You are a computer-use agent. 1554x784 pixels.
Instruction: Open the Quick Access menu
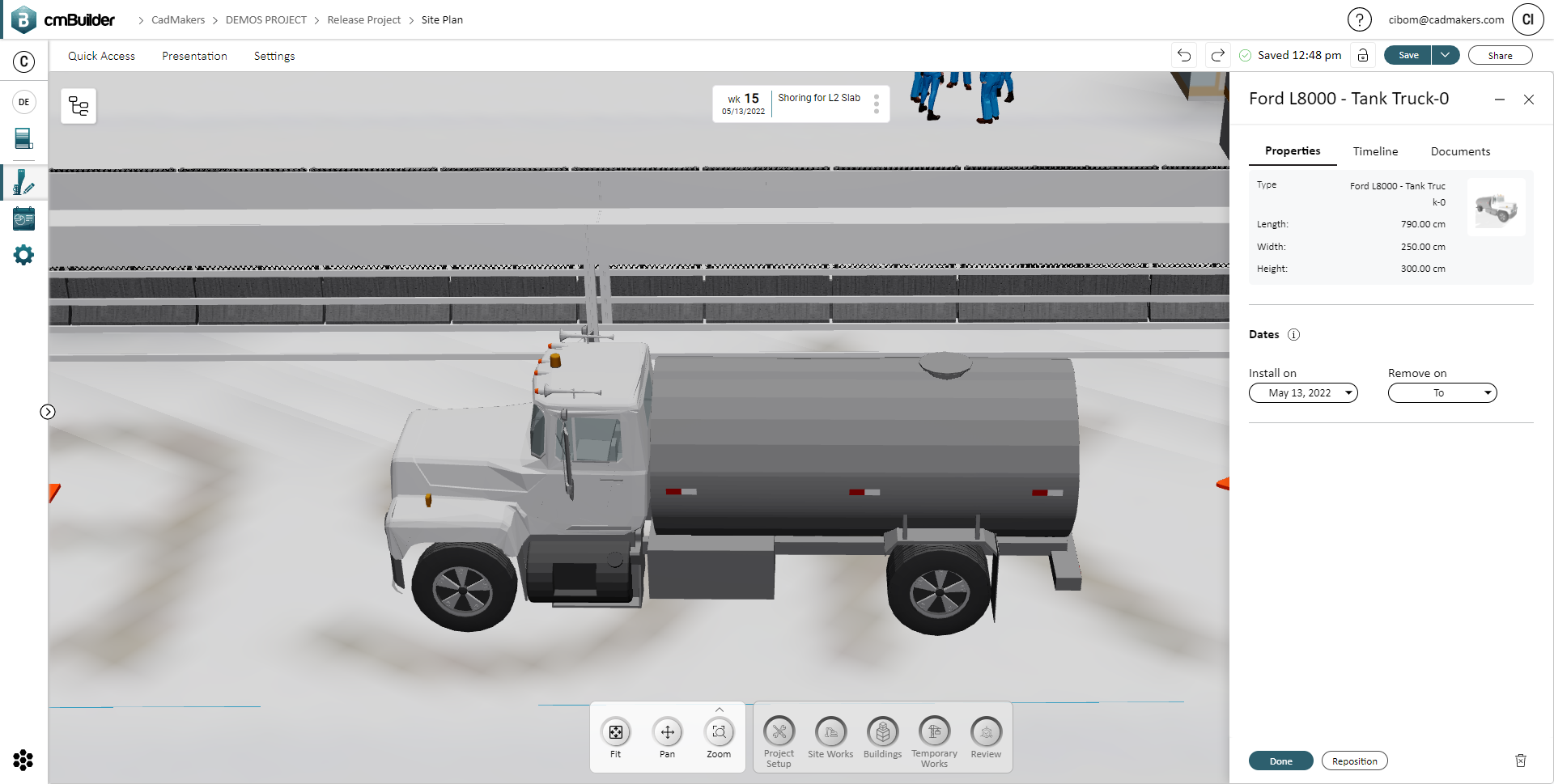[101, 56]
